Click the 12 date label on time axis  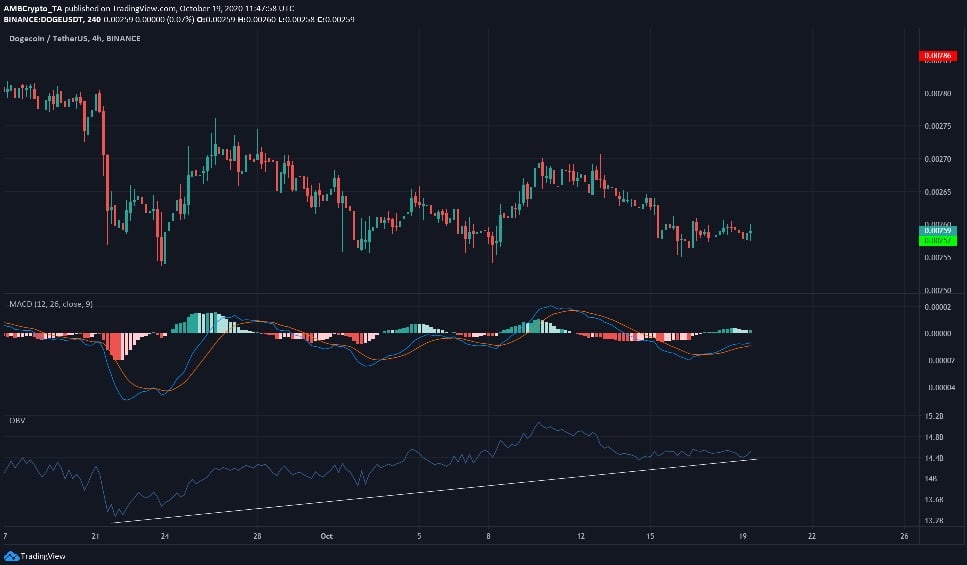coord(581,535)
